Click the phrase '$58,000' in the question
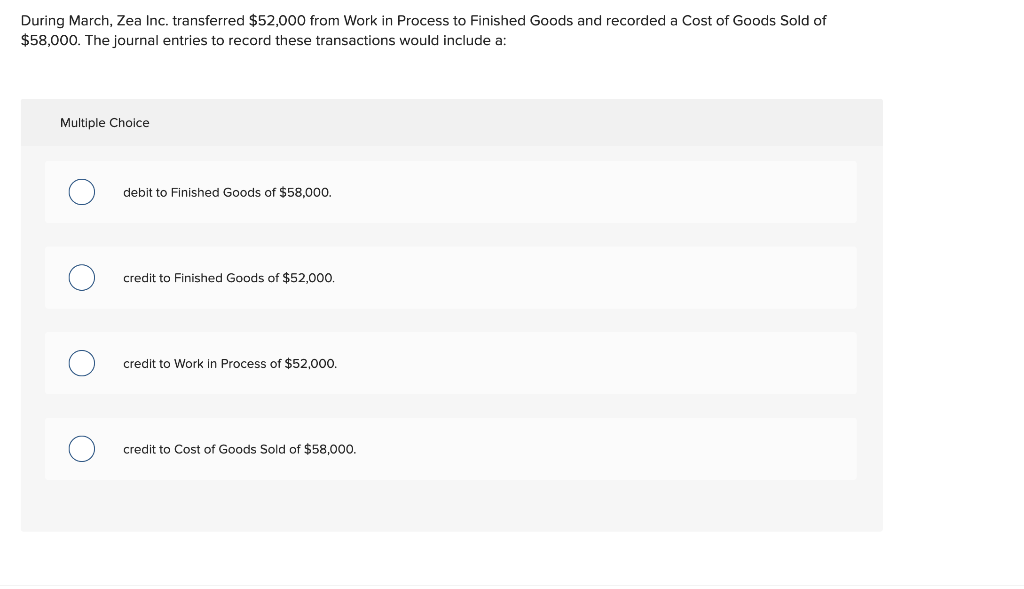Image resolution: width=1024 pixels, height=589 pixels. pos(44,40)
